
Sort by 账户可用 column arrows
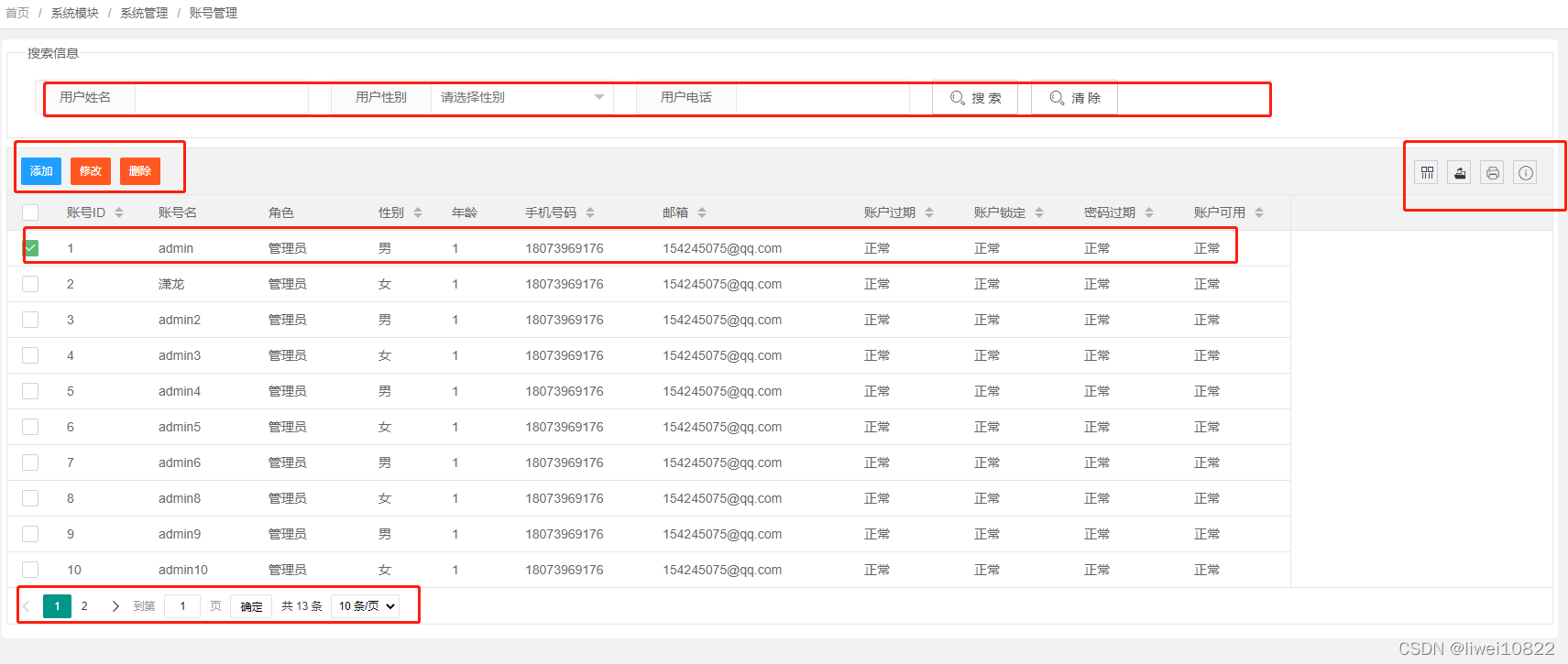tap(1259, 212)
